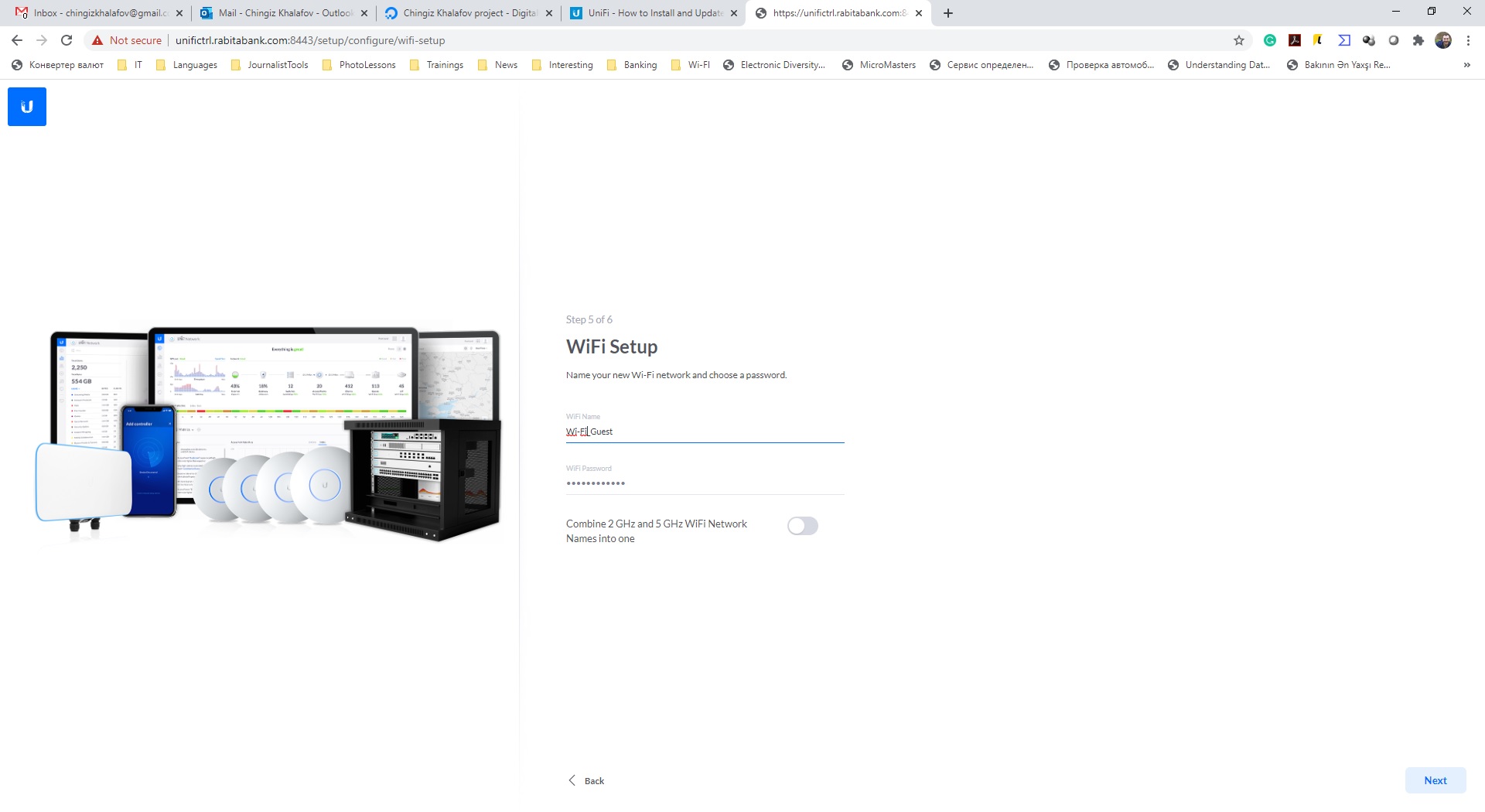Open the Interesting bookmarks folder
Image resolution: width=1485 pixels, height=812 pixels.
click(x=562, y=65)
